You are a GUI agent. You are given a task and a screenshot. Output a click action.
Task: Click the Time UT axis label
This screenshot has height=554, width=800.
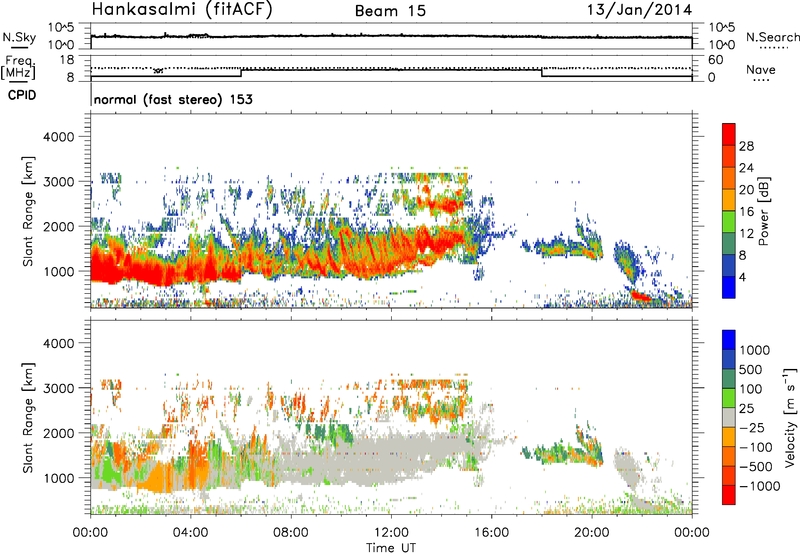[391, 547]
